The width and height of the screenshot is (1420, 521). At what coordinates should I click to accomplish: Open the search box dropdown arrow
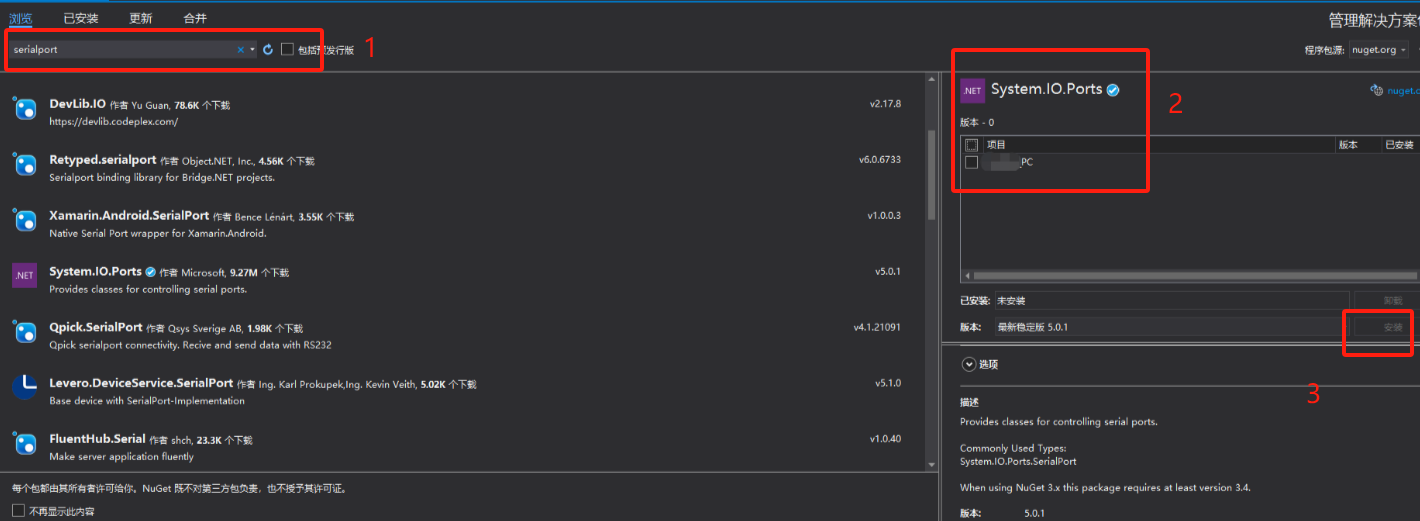[252, 49]
